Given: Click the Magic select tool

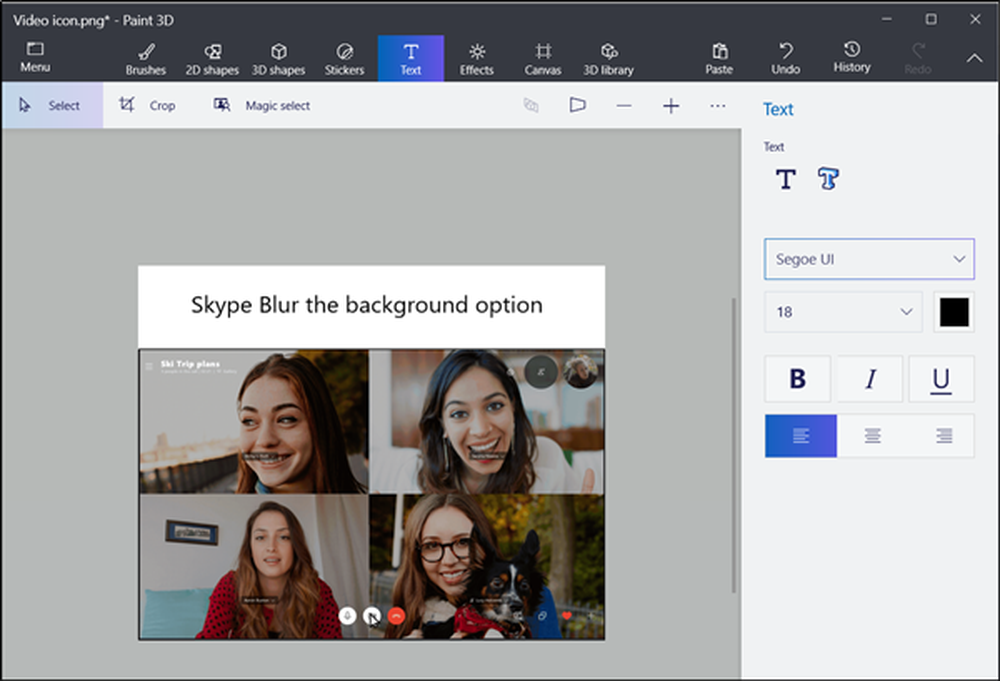Looking at the screenshot, I should click(262, 106).
